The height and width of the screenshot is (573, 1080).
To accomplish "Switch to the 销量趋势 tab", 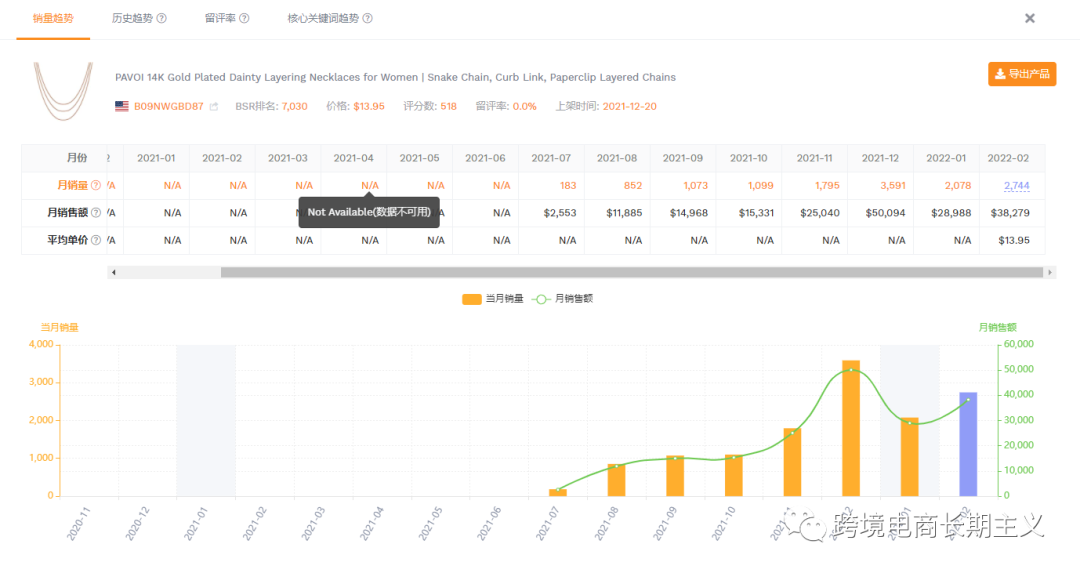I will 53,19.
